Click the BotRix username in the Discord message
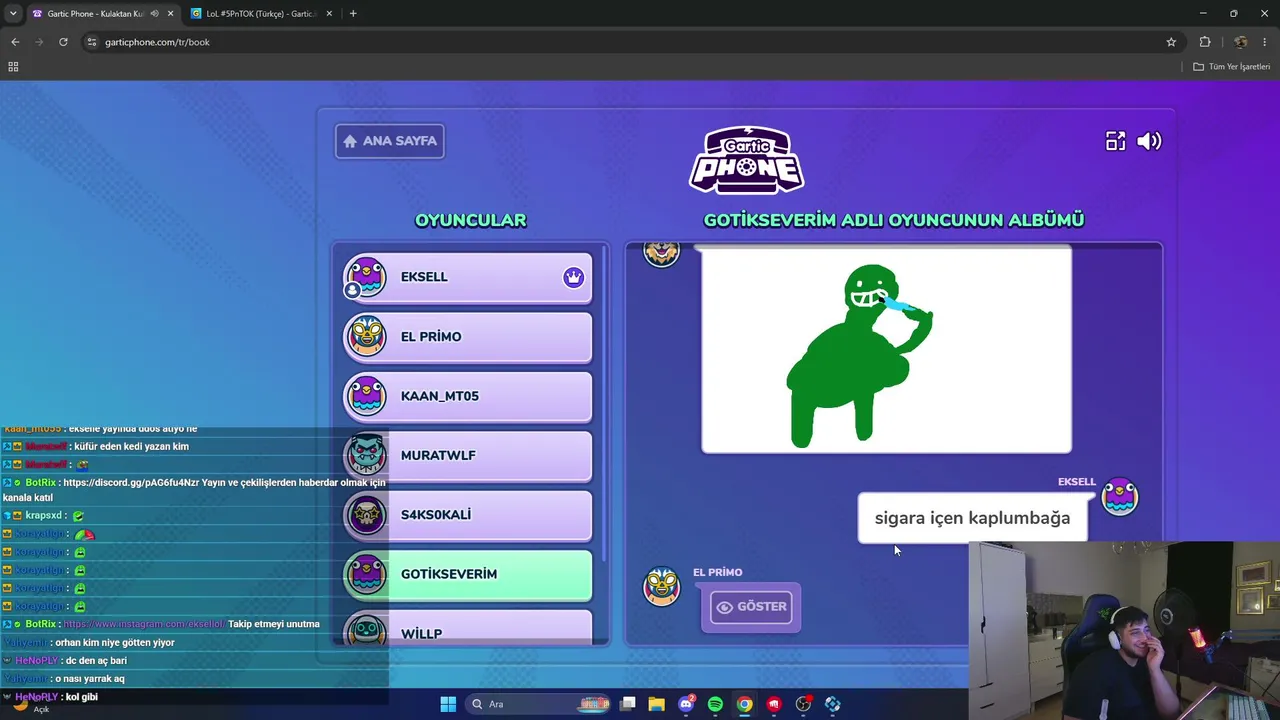Screen dimensions: 1280x720 41,483
